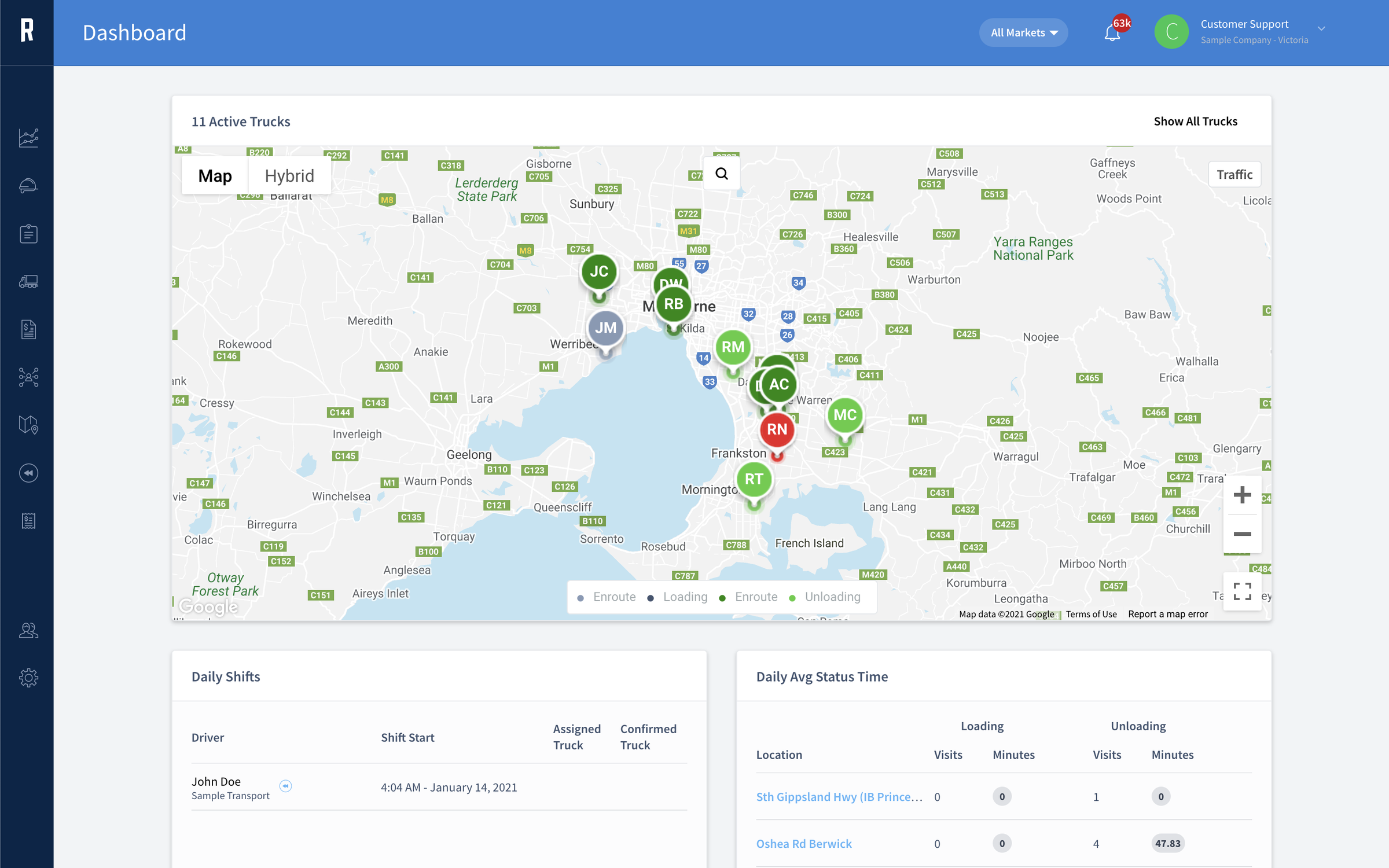
Task: Open Sth Gippsland Hwy location link
Action: pos(839,797)
